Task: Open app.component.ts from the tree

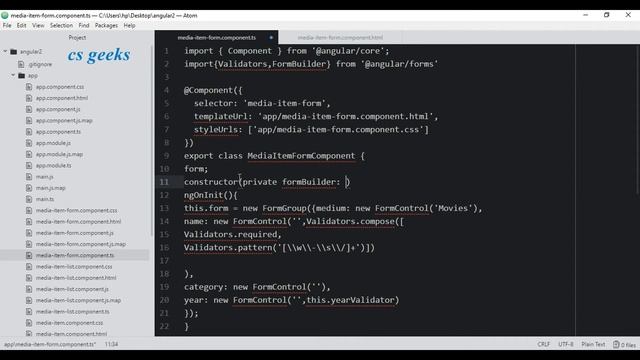Action: tap(58, 131)
